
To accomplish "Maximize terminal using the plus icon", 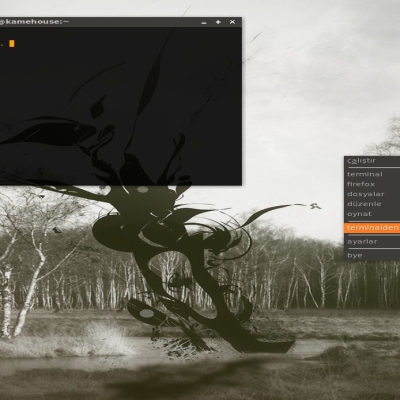I will 218,22.
